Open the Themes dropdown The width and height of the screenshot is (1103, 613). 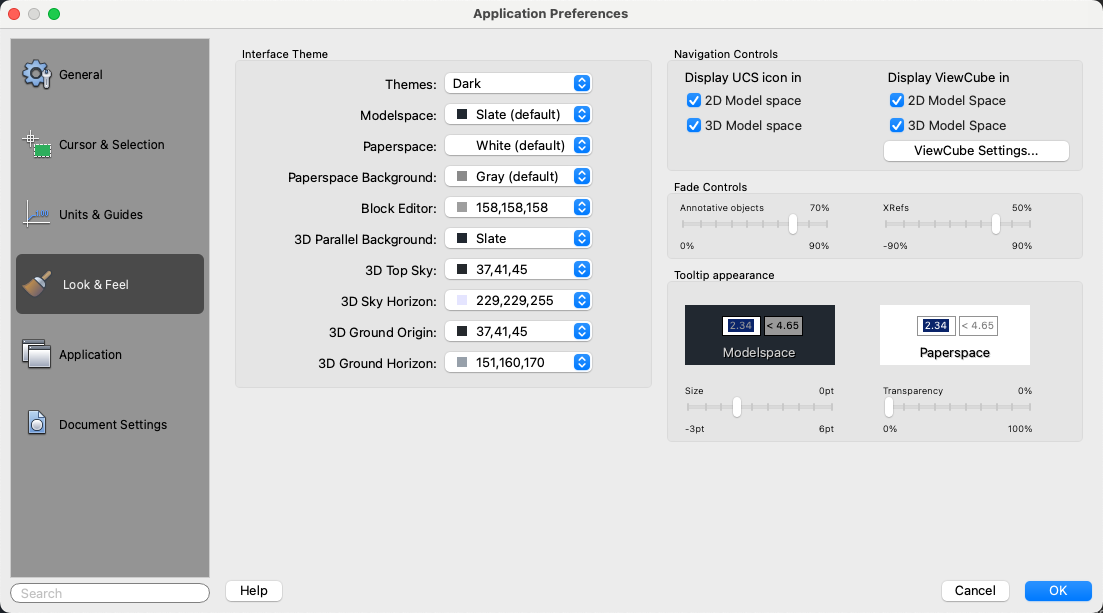(518, 84)
